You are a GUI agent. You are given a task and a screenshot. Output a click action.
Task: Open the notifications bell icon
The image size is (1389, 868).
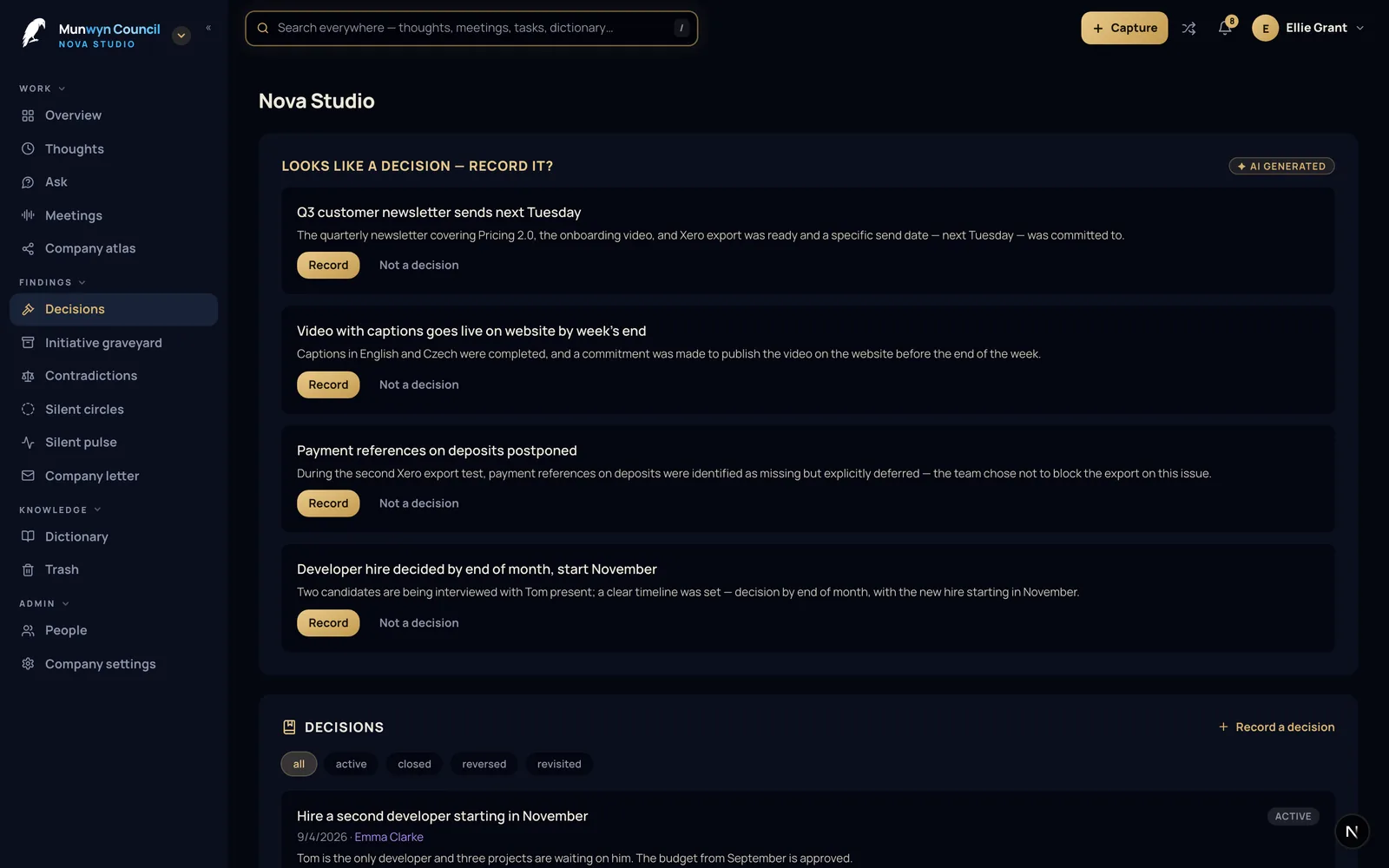1225,28
